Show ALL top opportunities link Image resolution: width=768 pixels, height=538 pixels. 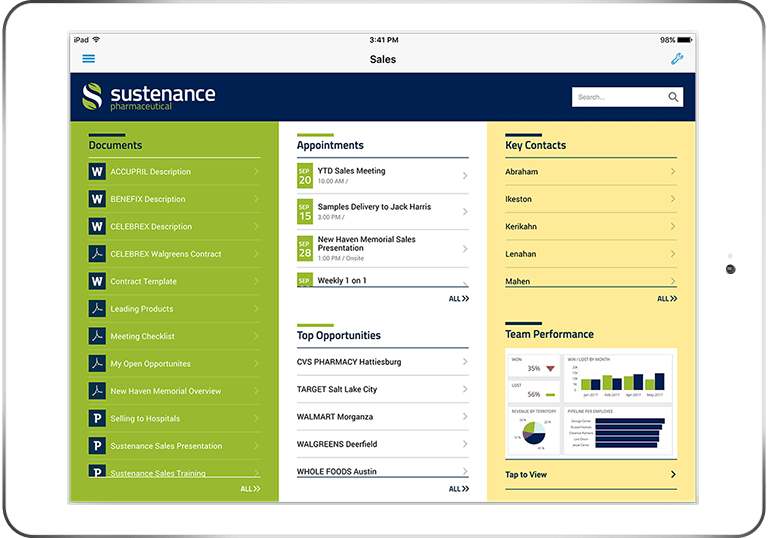point(458,489)
